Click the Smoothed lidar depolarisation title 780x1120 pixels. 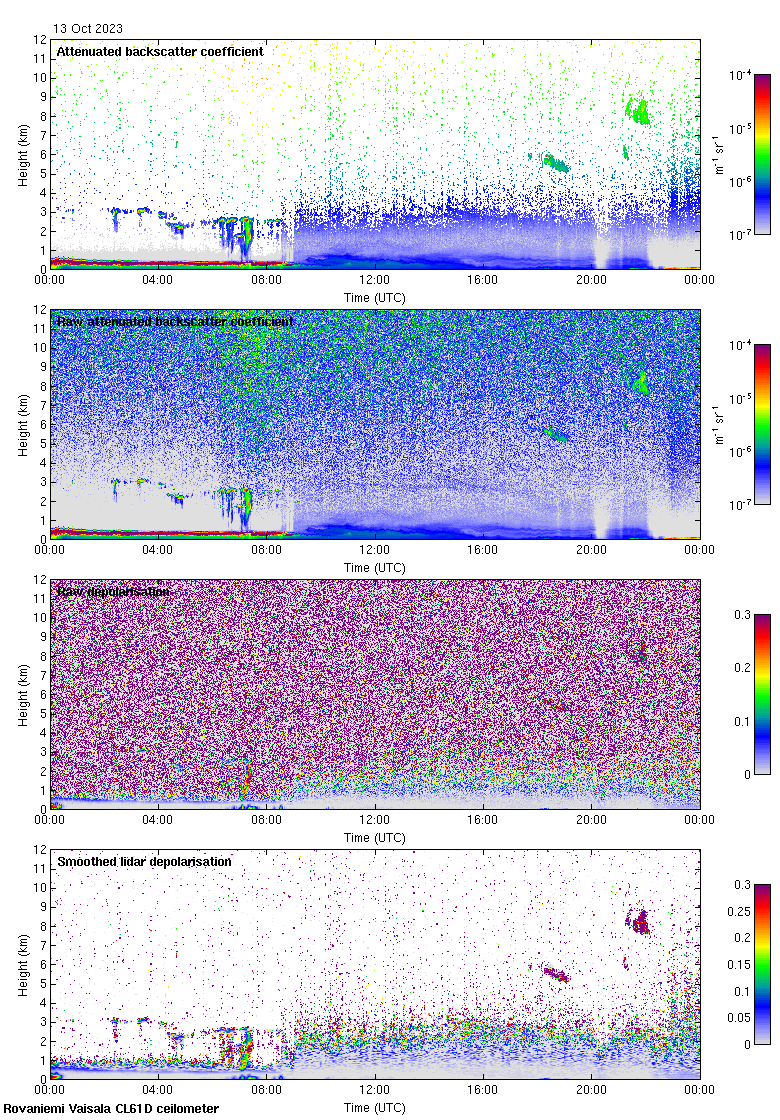point(144,861)
